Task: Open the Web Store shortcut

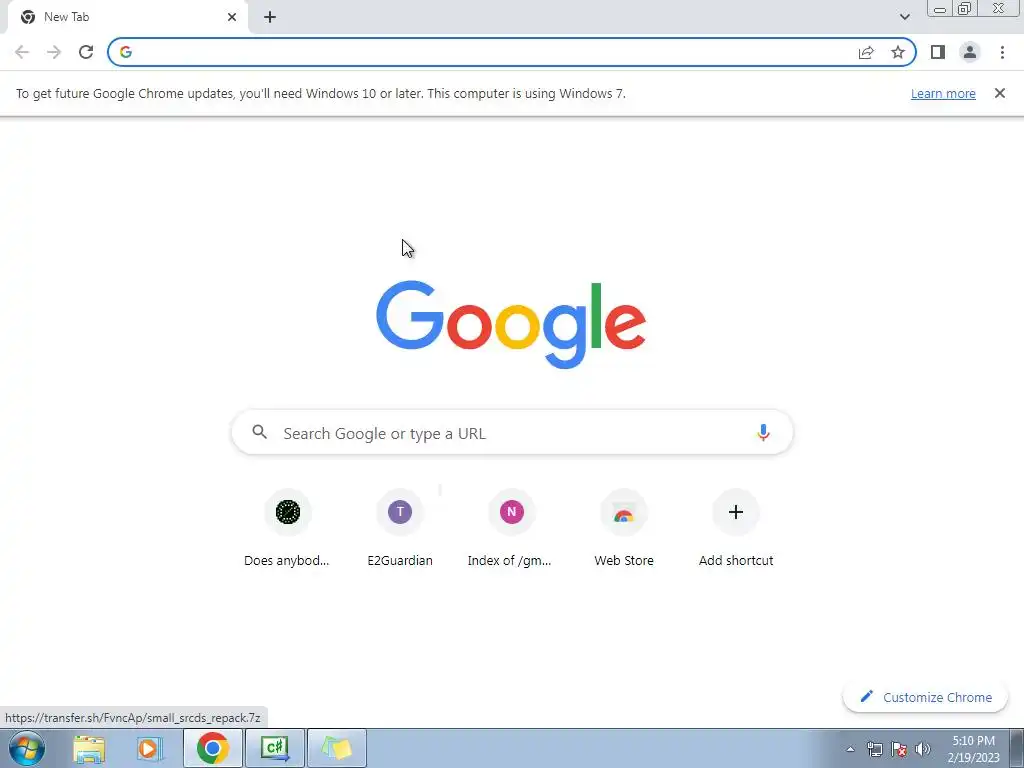Action: (624, 529)
